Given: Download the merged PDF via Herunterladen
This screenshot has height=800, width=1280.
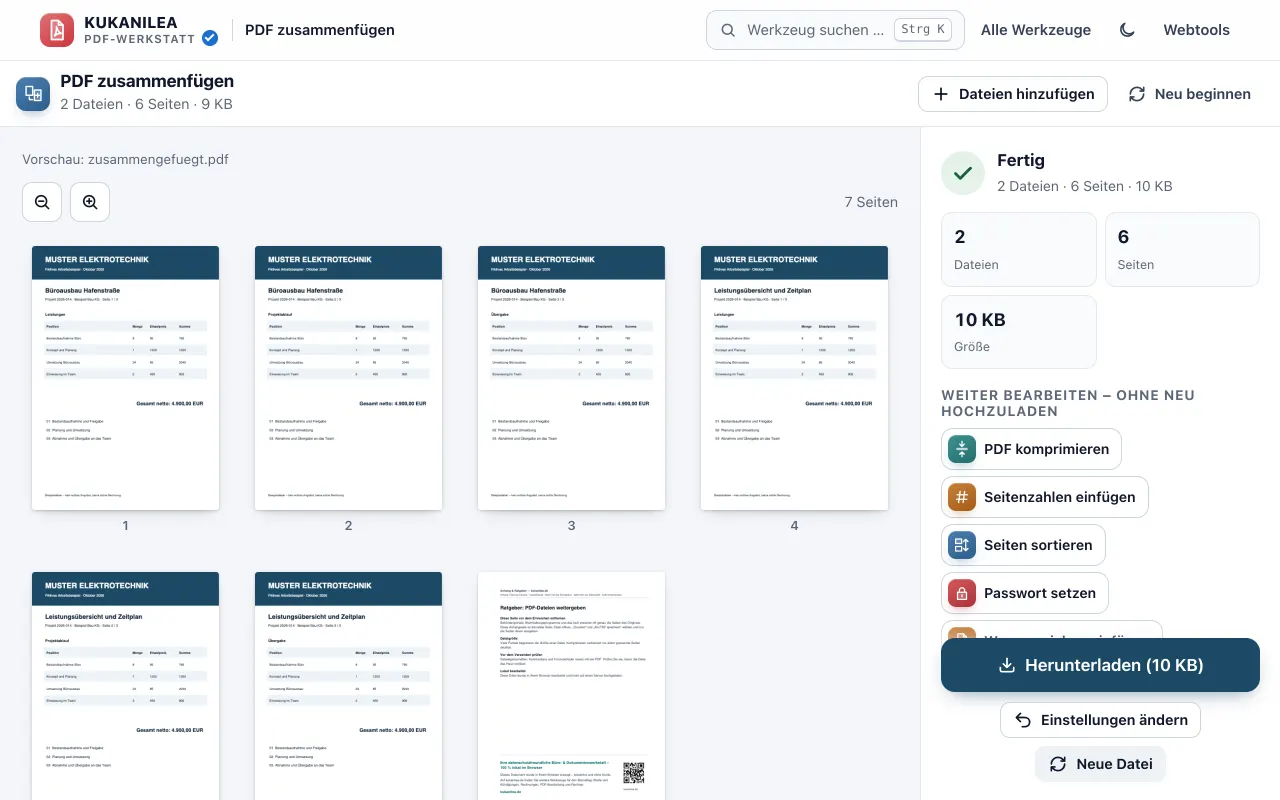Looking at the screenshot, I should pos(1100,665).
